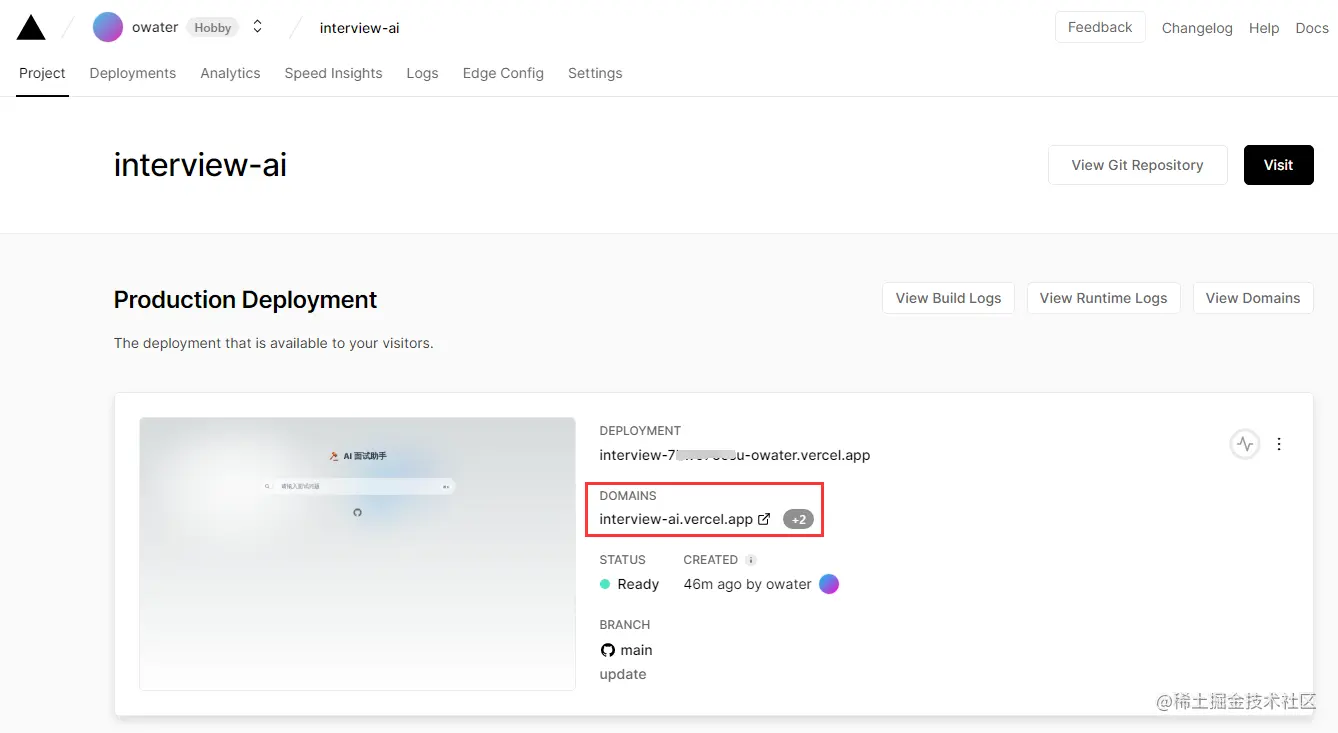Switch to the Speed Insights tab

coord(333,73)
